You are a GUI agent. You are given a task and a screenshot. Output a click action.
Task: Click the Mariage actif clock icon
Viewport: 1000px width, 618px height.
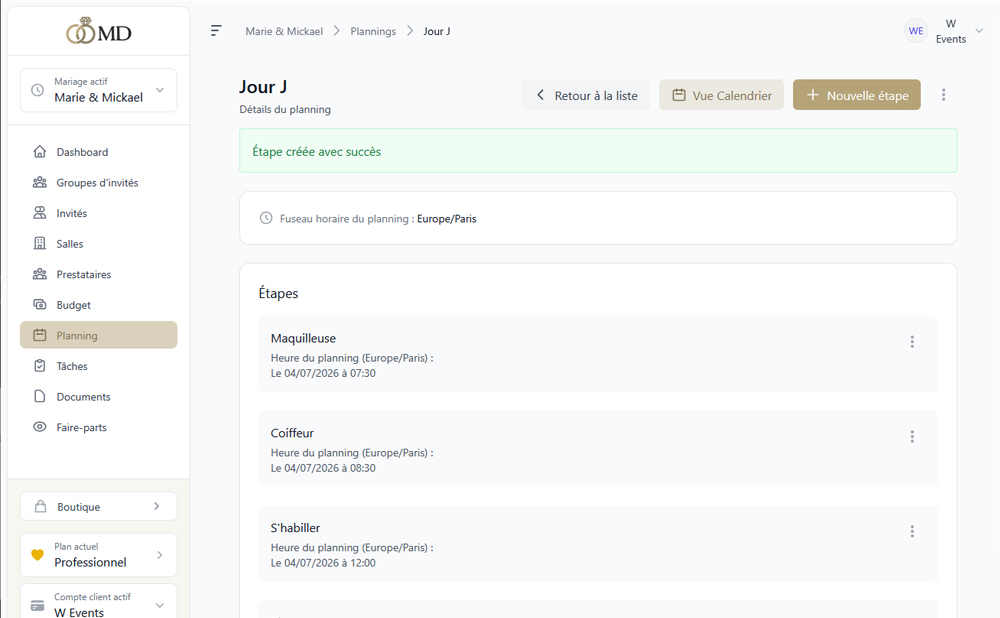pyautogui.click(x=38, y=90)
